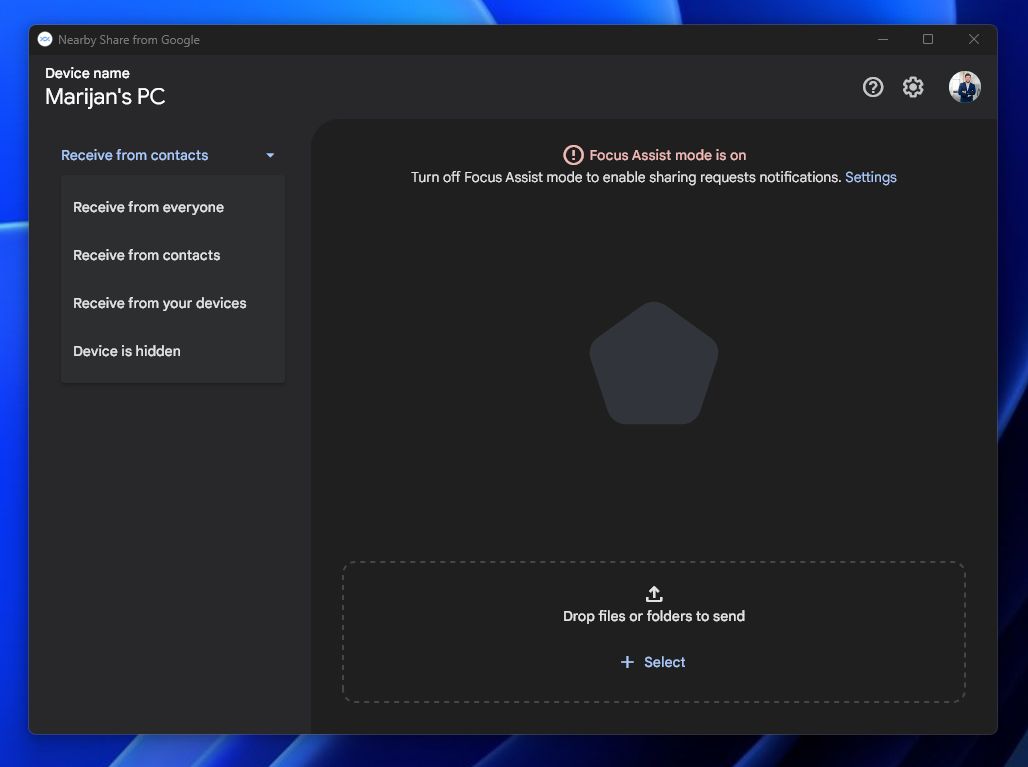
Task: Choose Receive from contacts in the list
Action: pos(172,255)
